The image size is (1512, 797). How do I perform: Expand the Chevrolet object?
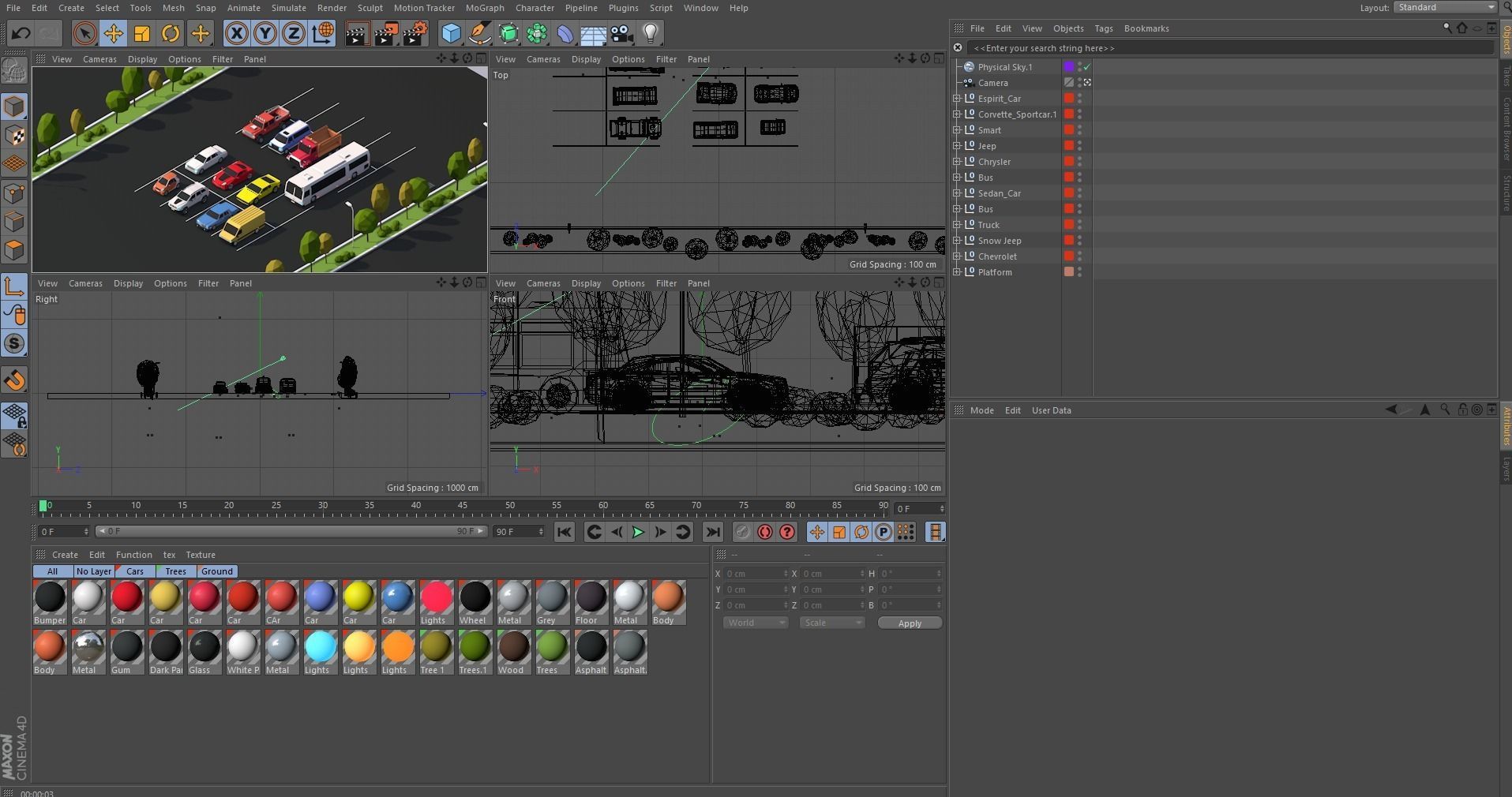click(x=957, y=256)
